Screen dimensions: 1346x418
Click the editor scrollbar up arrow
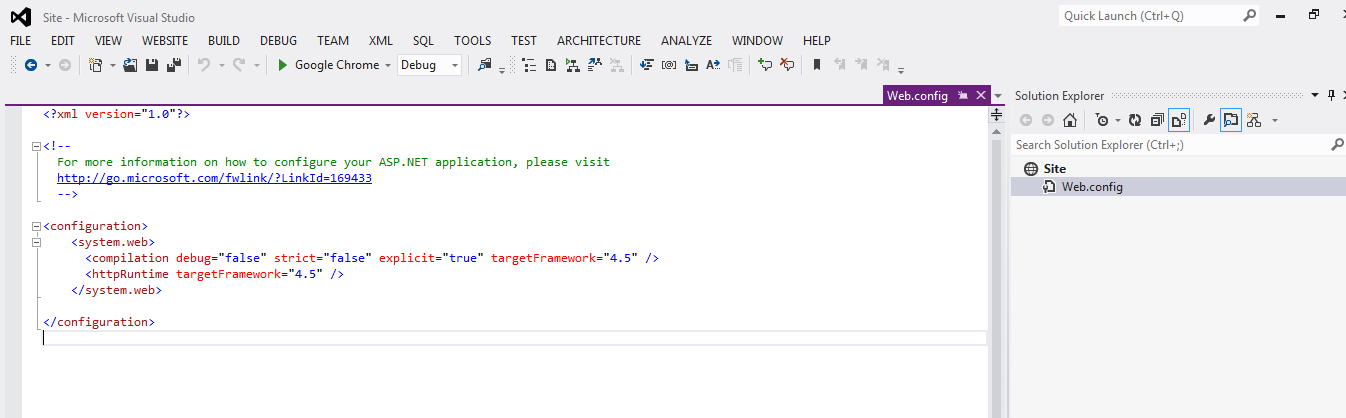coord(996,130)
